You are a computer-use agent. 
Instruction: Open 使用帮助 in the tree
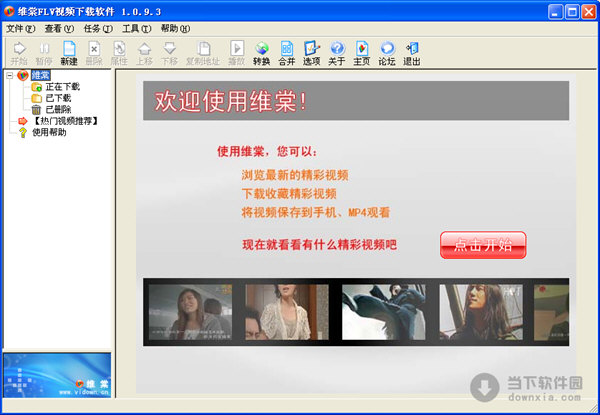pos(49,133)
